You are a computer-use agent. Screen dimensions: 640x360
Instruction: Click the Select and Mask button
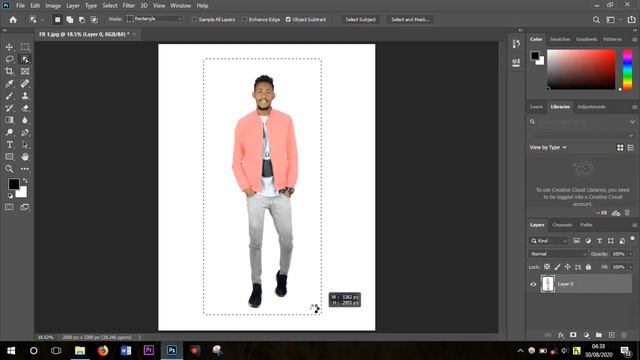click(410, 20)
